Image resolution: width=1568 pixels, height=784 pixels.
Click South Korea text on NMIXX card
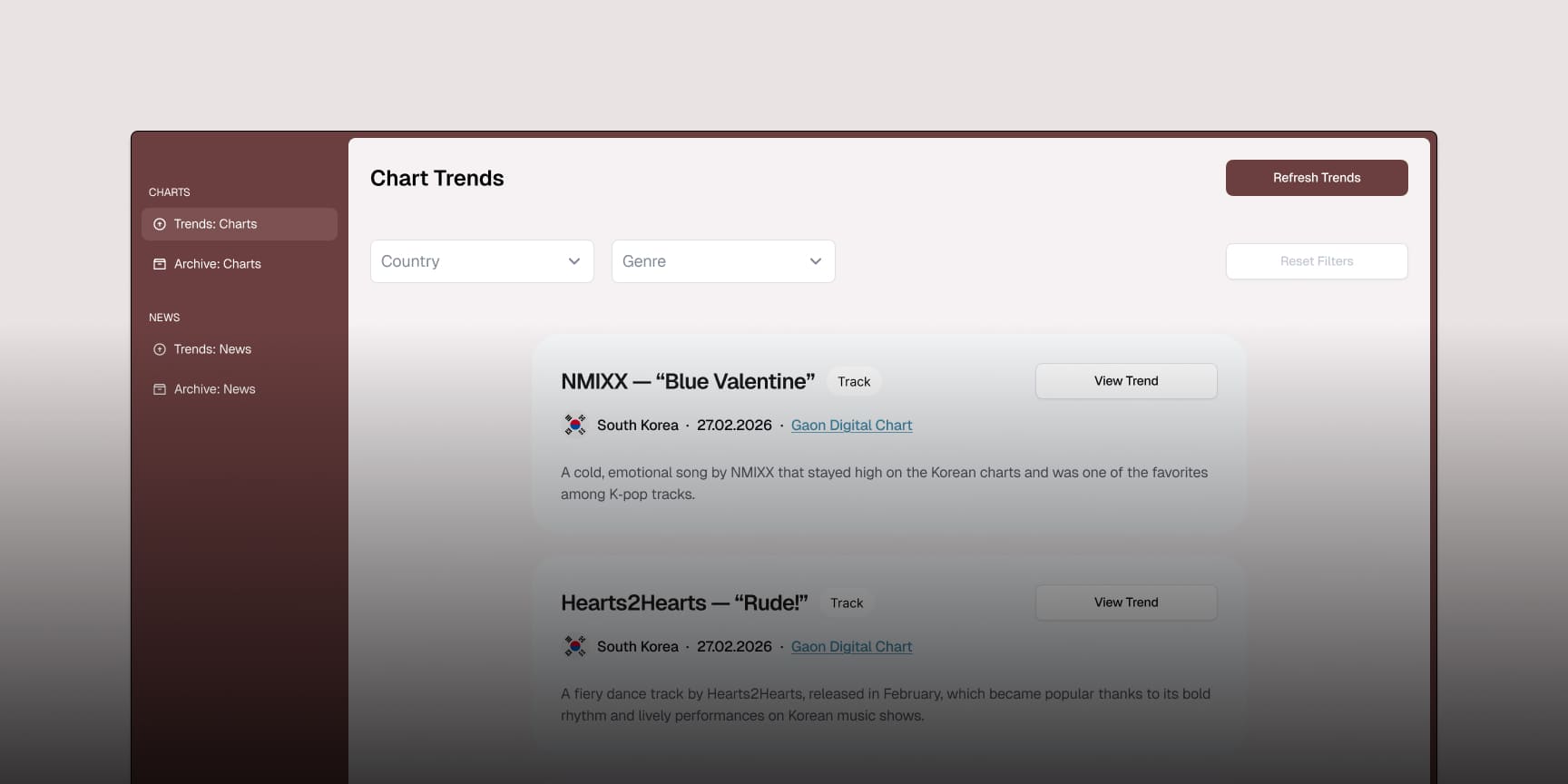tap(638, 425)
